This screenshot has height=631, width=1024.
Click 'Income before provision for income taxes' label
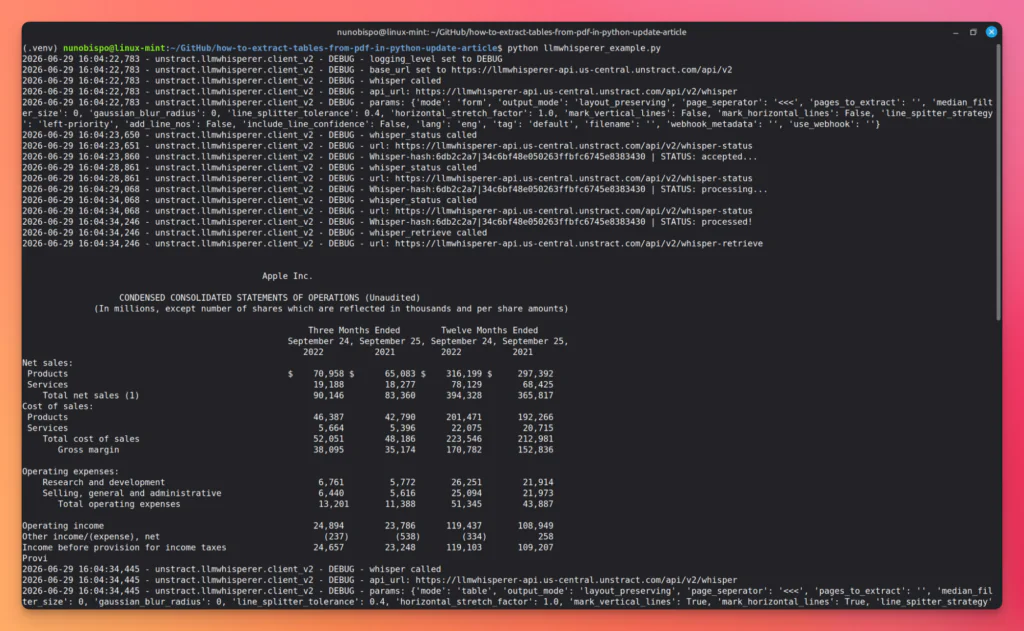124,547
